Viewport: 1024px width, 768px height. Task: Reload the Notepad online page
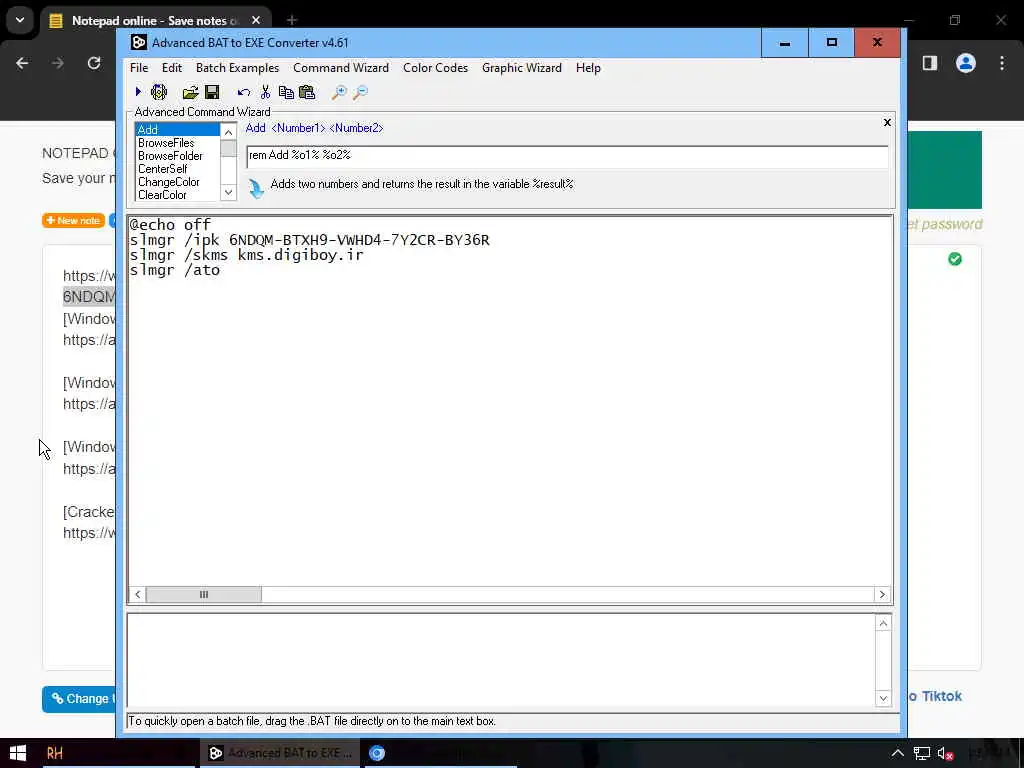click(x=94, y=63)
